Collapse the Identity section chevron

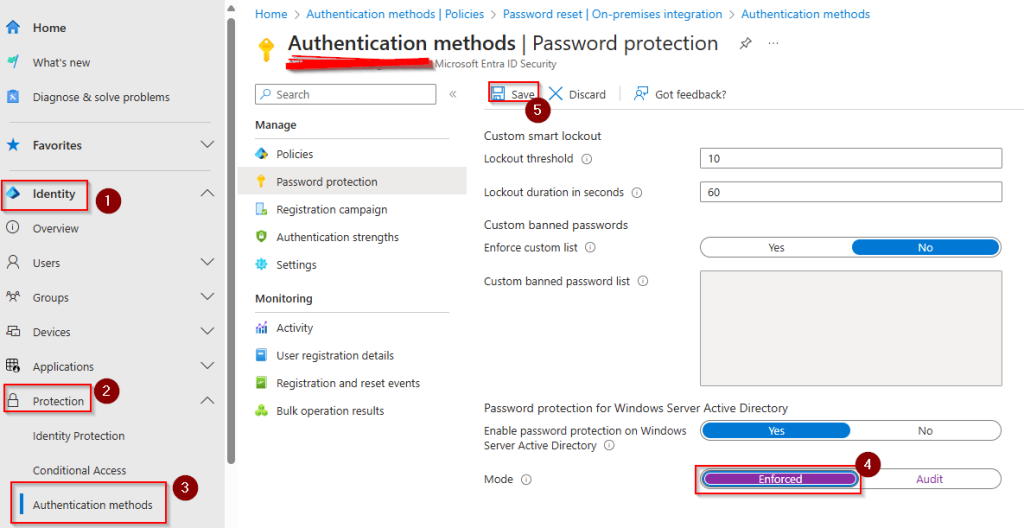coord(207,194)
